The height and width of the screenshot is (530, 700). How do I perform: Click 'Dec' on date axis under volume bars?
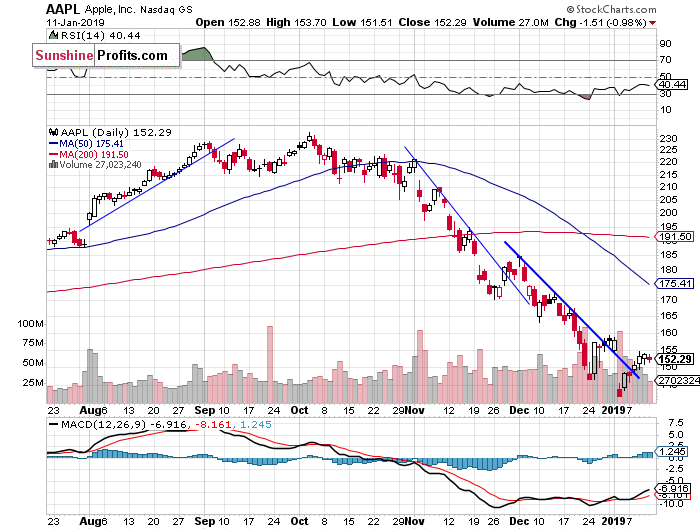[519, 410]
